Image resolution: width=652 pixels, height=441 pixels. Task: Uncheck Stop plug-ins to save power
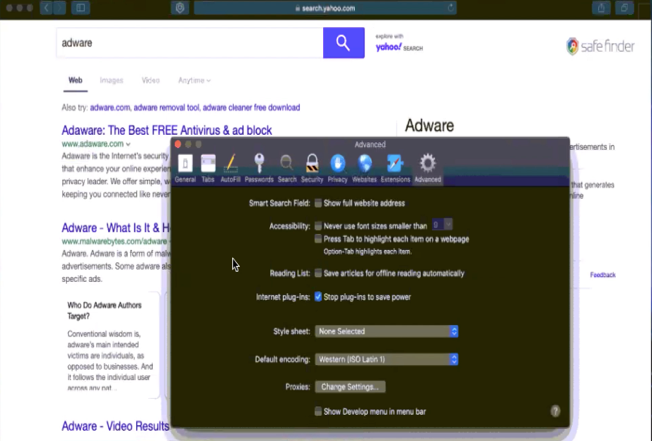tap(318, 297)
